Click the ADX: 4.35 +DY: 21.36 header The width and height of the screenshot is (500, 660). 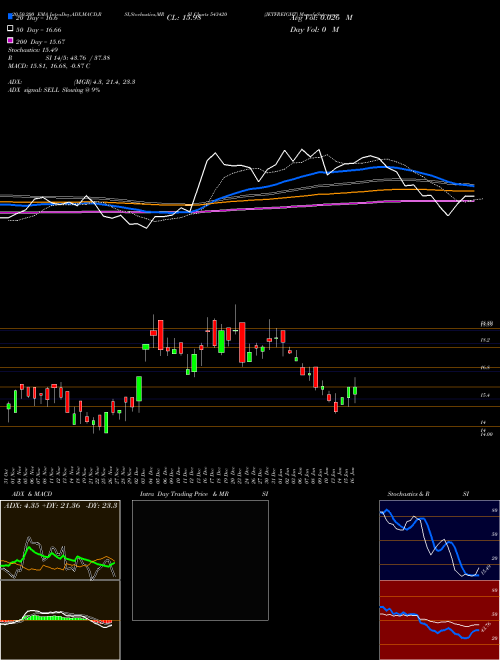(60, 506)
